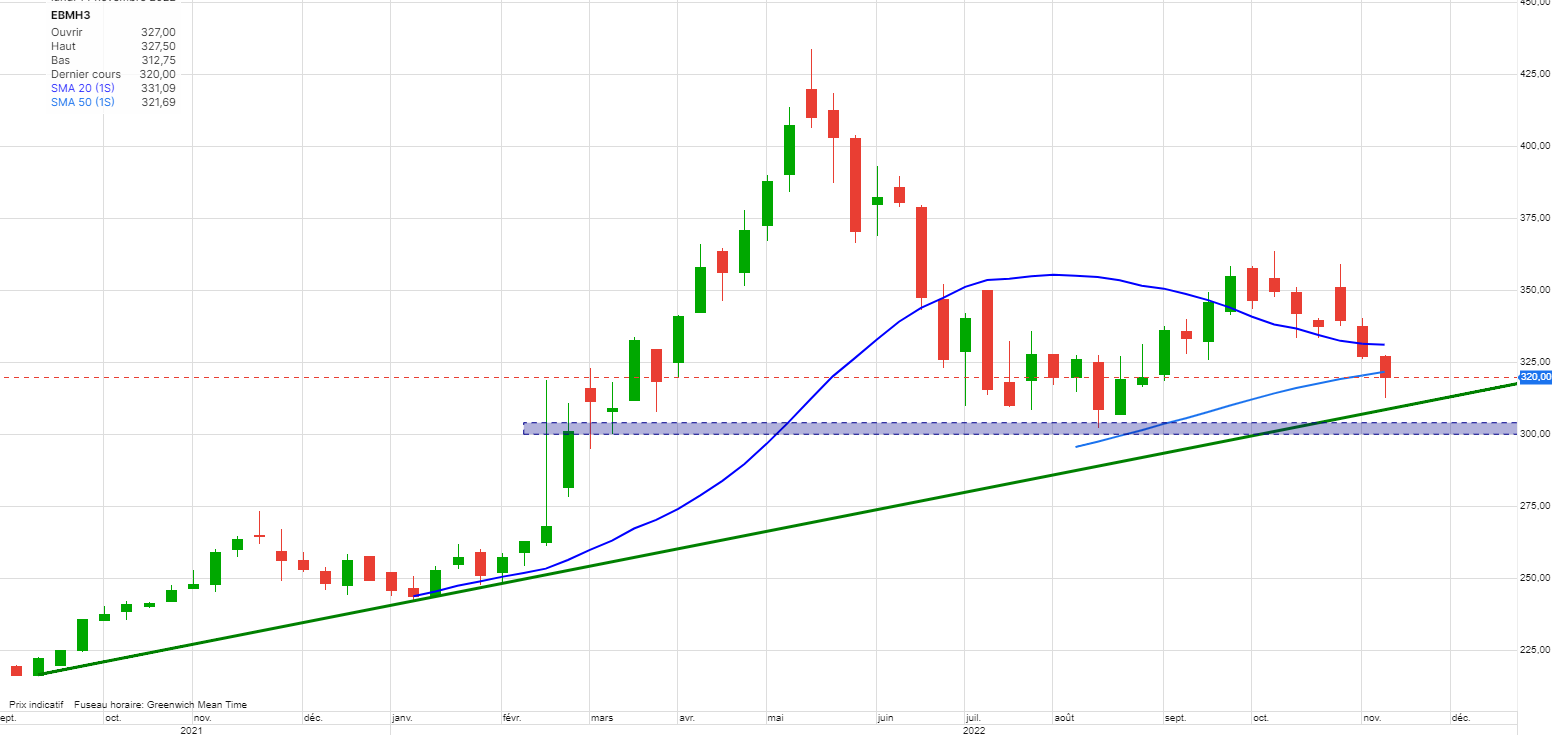Click the 400,00 price level on right axis

(x=1534, y=146)
